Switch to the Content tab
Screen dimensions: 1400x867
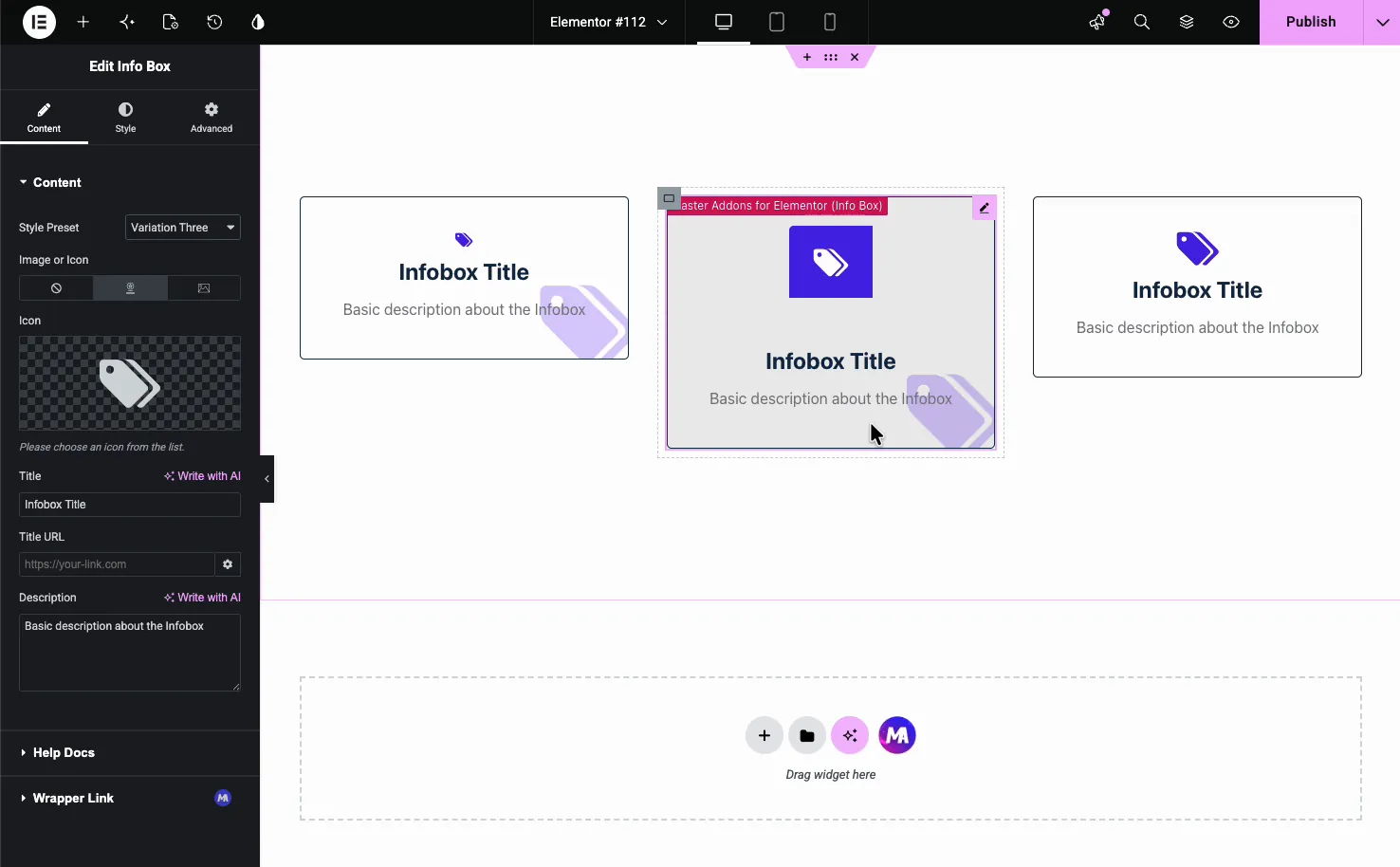pos(44,118)
